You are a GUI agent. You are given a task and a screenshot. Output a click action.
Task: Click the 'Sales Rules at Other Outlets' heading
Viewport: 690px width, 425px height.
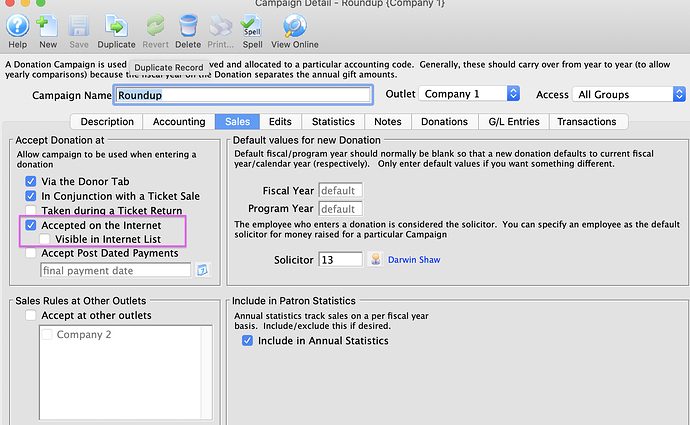(81, 300)
